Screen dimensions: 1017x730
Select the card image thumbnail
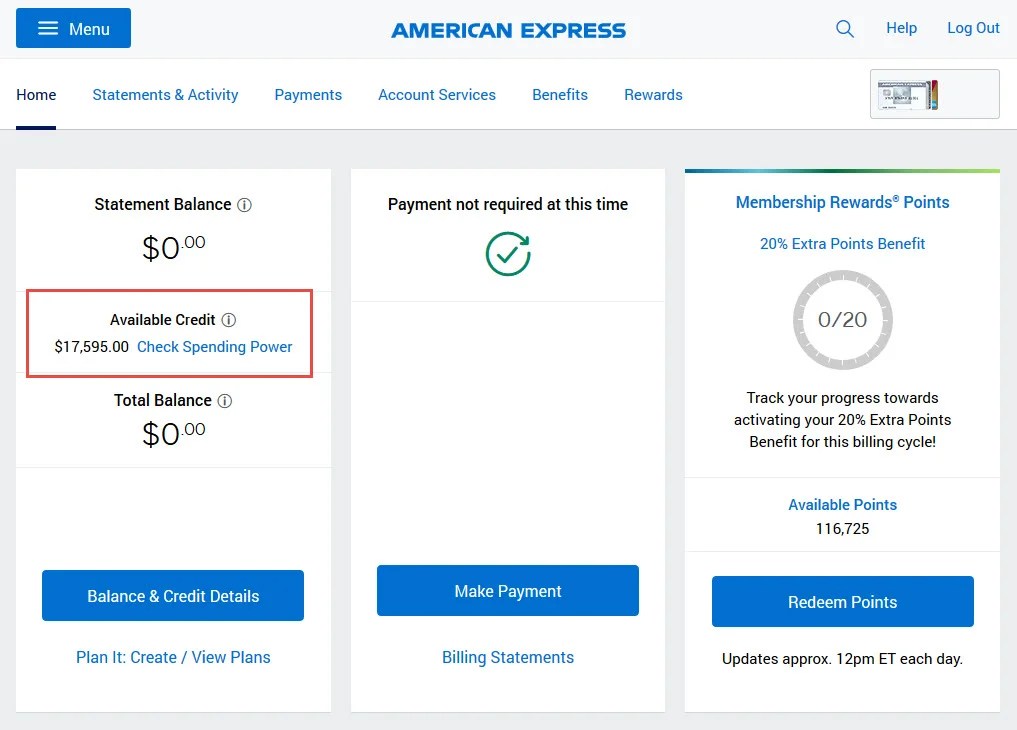(x=934, y=95)
